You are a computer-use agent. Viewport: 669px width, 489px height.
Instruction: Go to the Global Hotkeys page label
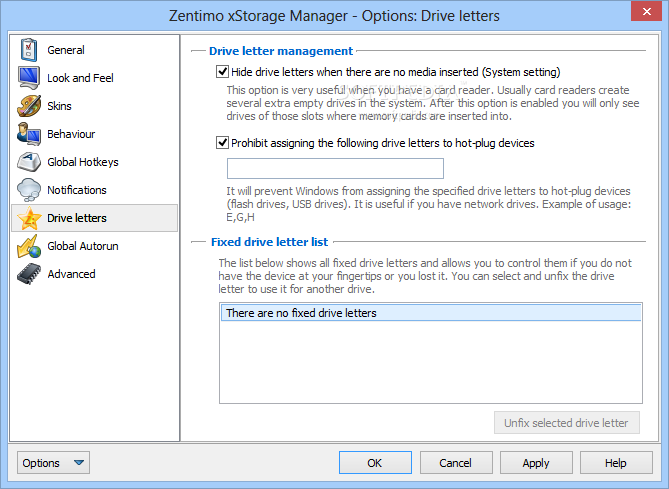coord(83,162)
